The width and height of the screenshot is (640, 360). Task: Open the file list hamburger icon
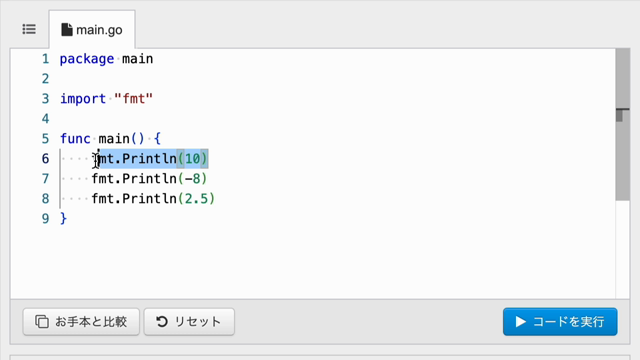[x=29, y=29]
